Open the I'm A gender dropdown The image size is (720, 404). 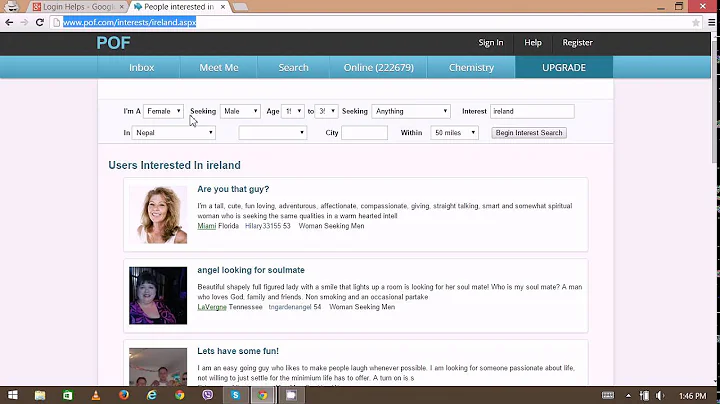163,111
